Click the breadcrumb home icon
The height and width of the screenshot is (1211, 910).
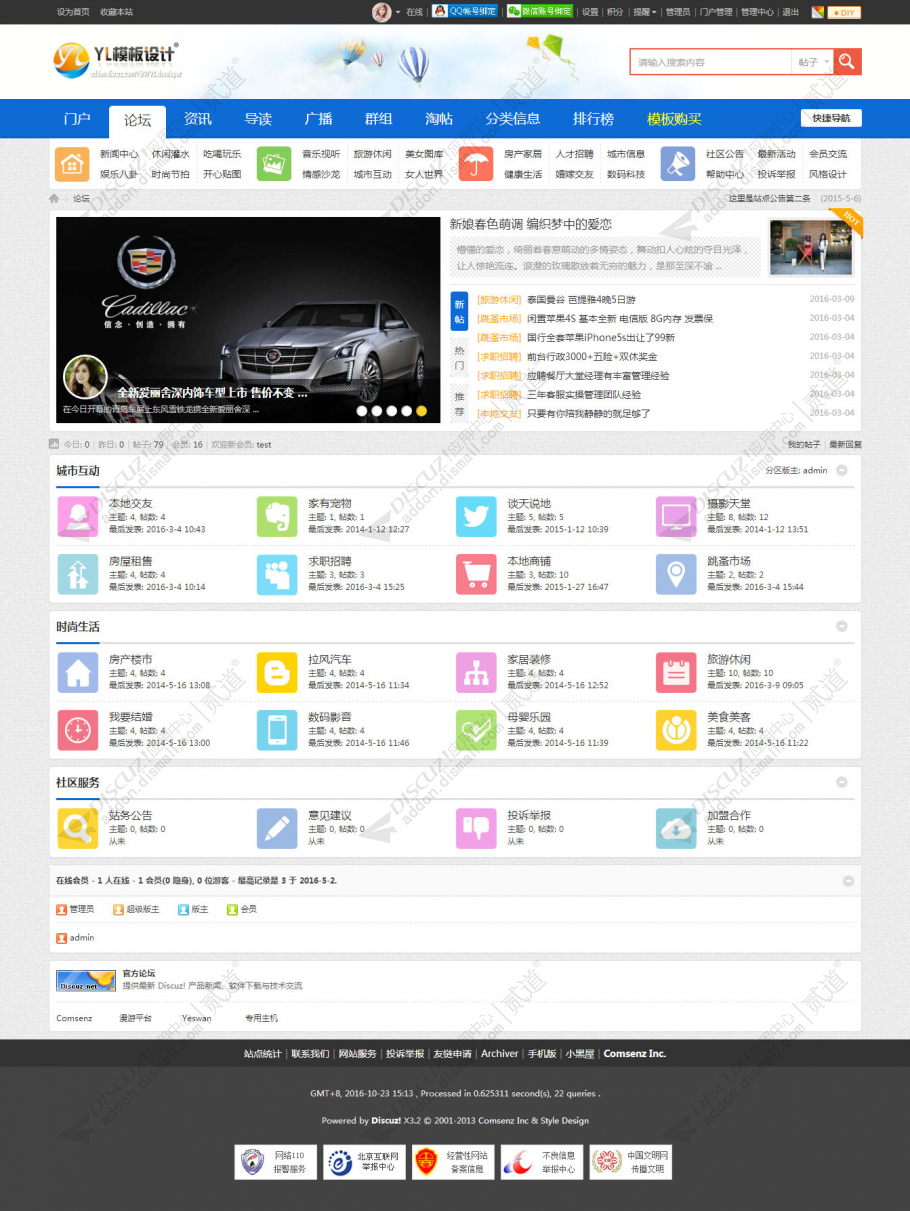55,199
